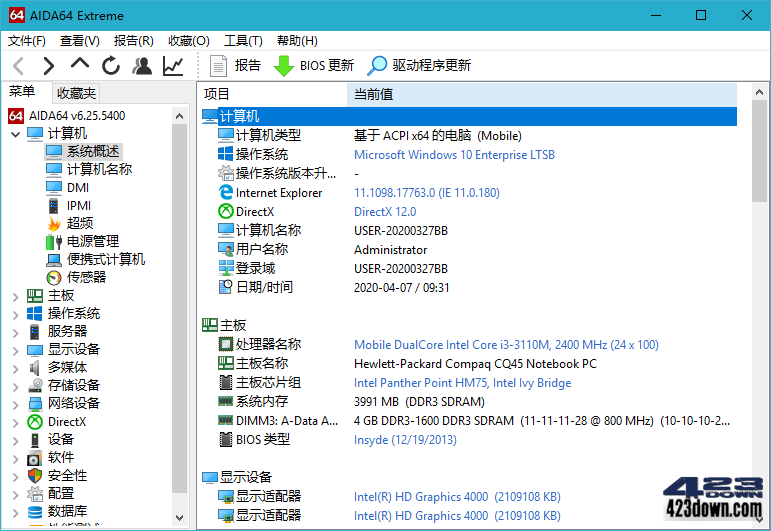Expand the 主板 tree node
This screenshot has width=771, height=531.
click(x=16, y=296)
